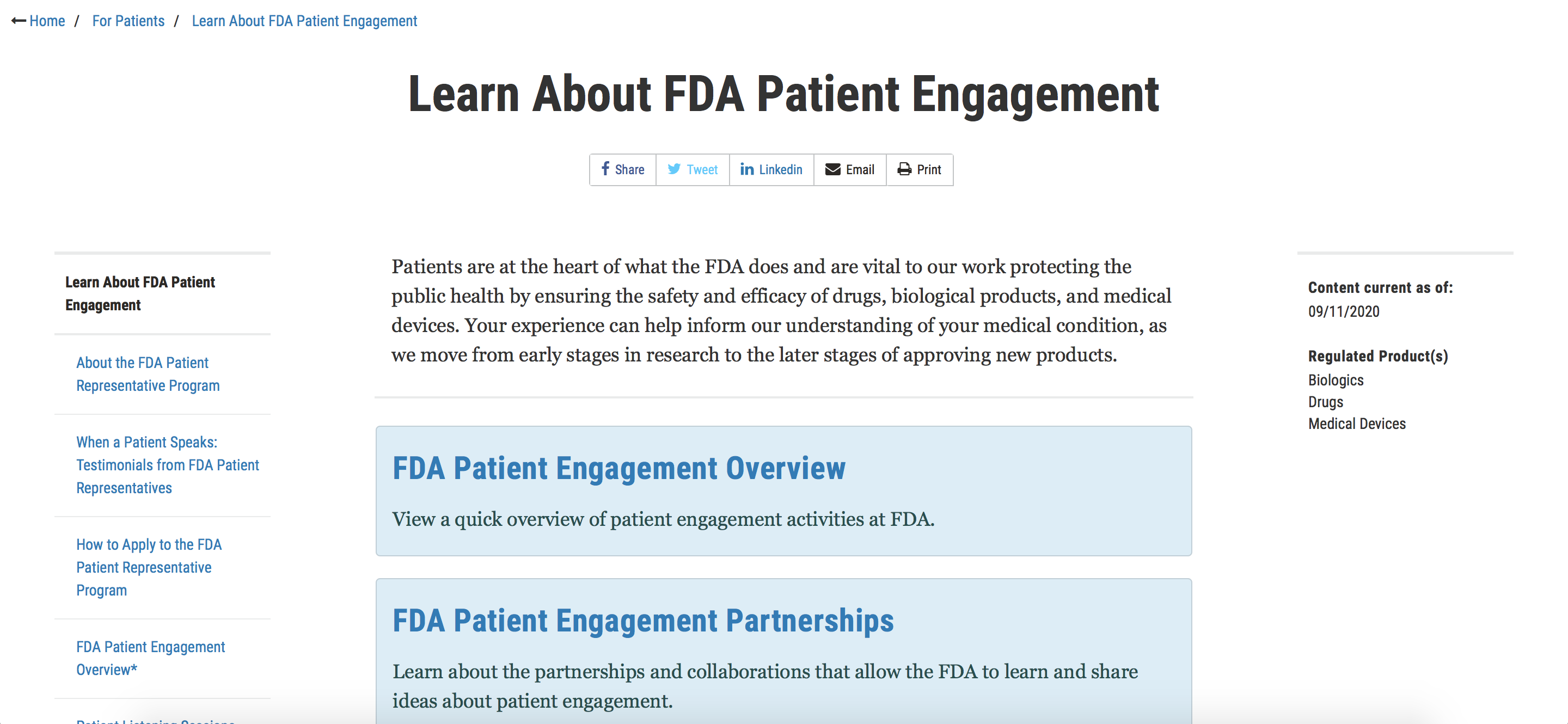Open FDA Patient Engagement Overview* sidebar link
This screenshot has width=1568, height=724.
click(150, 658)
